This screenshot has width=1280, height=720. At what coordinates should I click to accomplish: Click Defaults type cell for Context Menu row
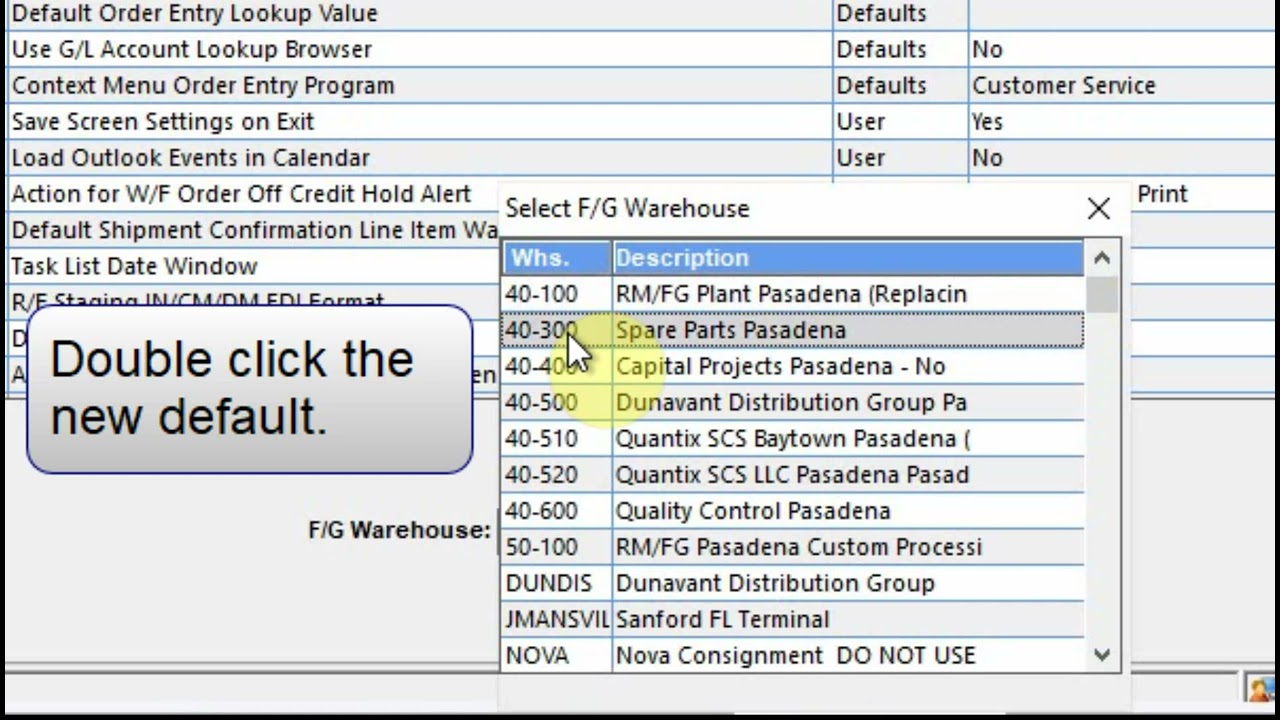pyautogui.click(x=900, y=86)
